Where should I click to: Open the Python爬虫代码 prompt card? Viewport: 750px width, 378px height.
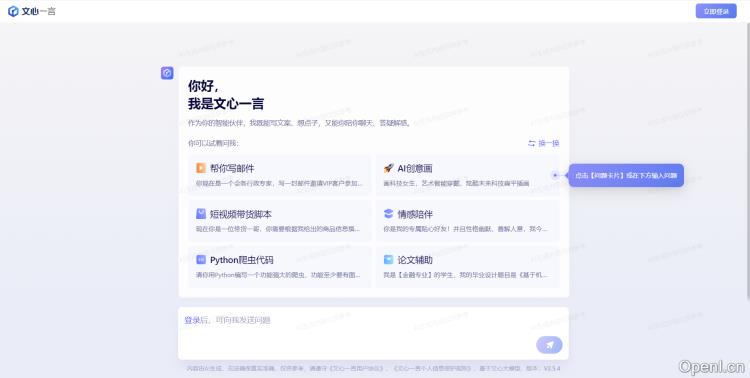(279, 267)
